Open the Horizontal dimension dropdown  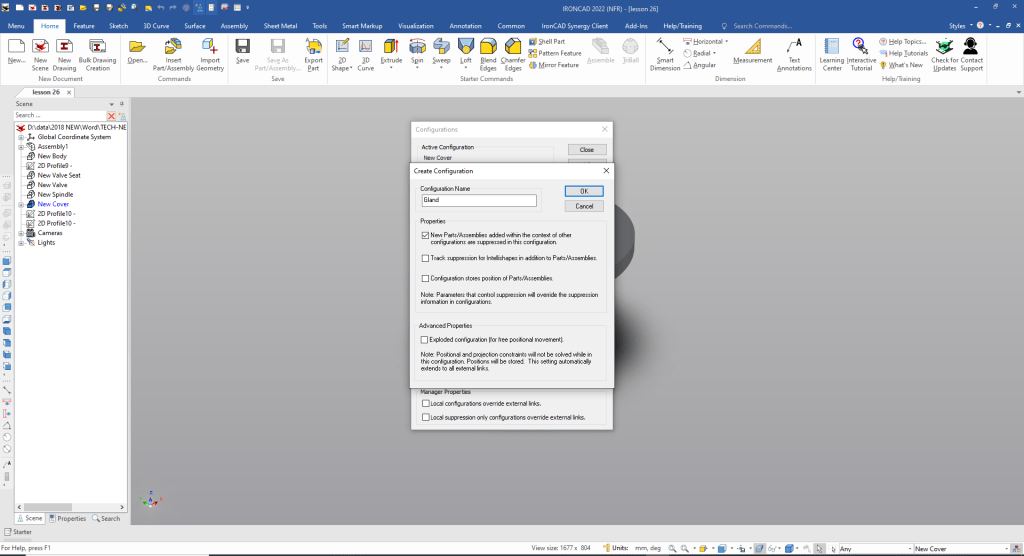point(726,42)
